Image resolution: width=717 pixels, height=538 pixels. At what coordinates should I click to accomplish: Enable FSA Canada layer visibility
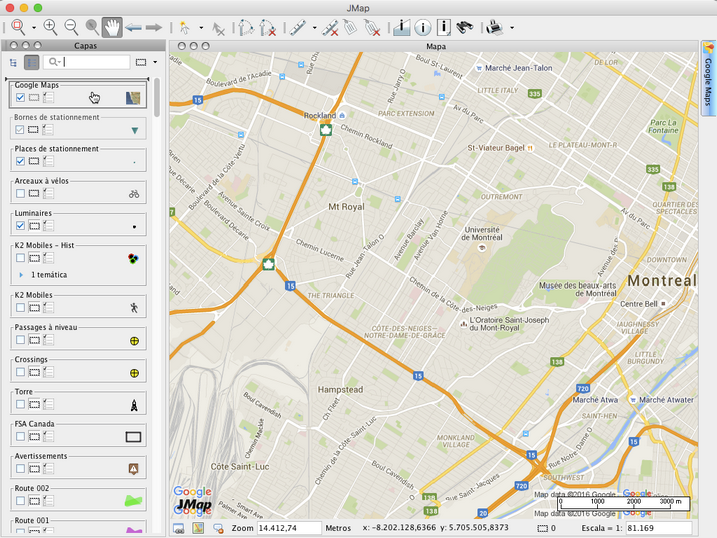[x=20, y=437]
